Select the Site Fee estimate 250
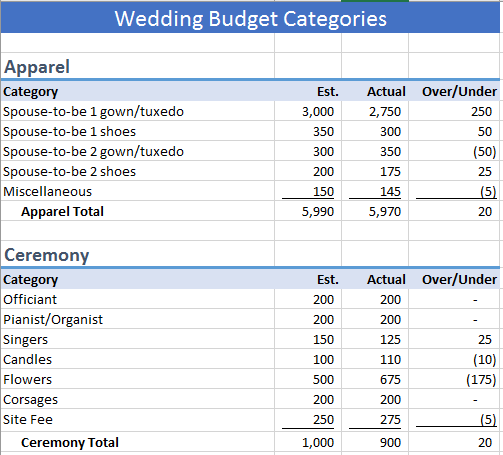 (x=308, y=420)
